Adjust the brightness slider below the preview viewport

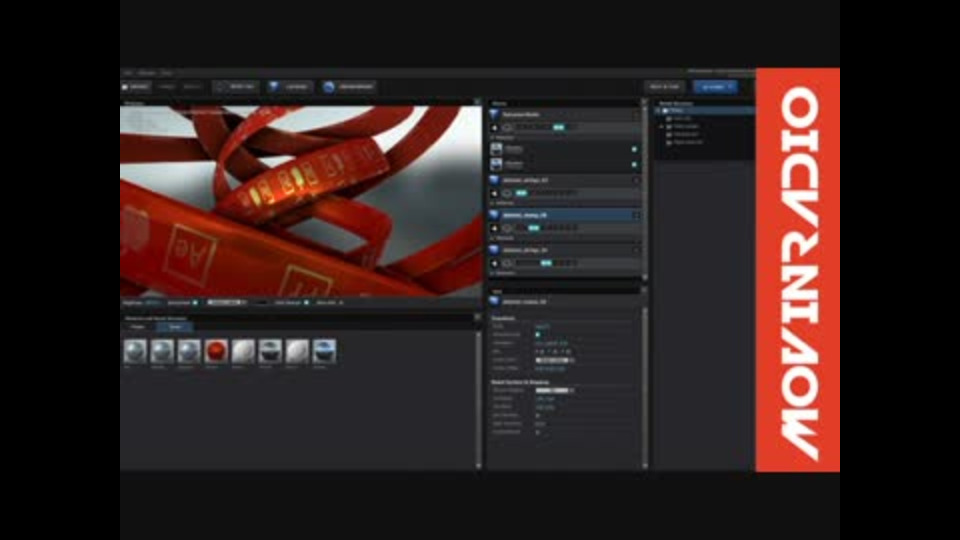227,302
